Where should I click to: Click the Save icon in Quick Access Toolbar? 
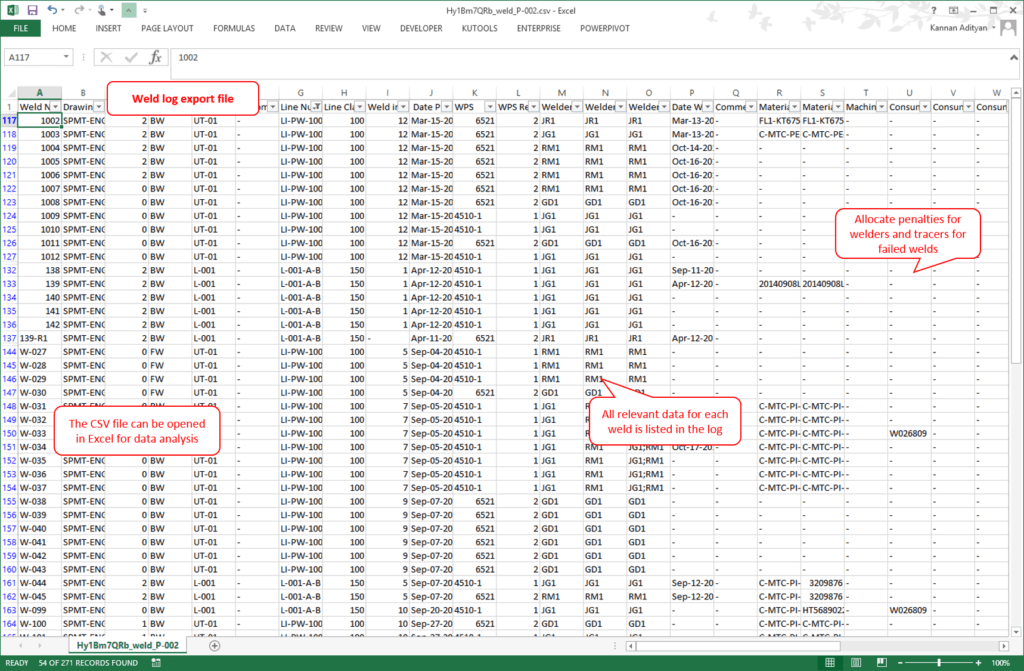pos(31,10)
